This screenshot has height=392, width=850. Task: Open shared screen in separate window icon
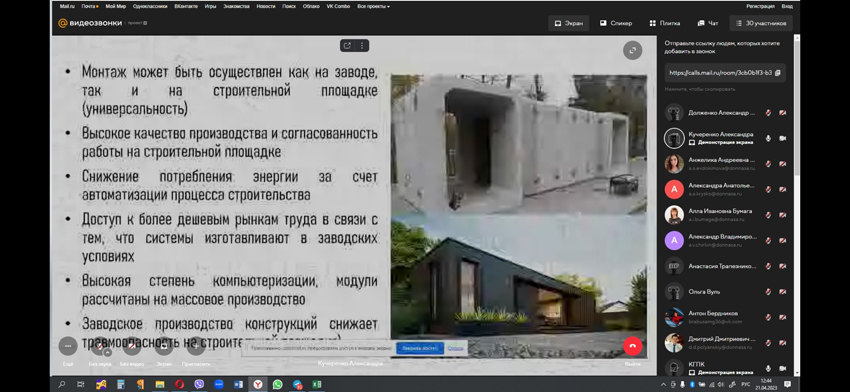347,46
